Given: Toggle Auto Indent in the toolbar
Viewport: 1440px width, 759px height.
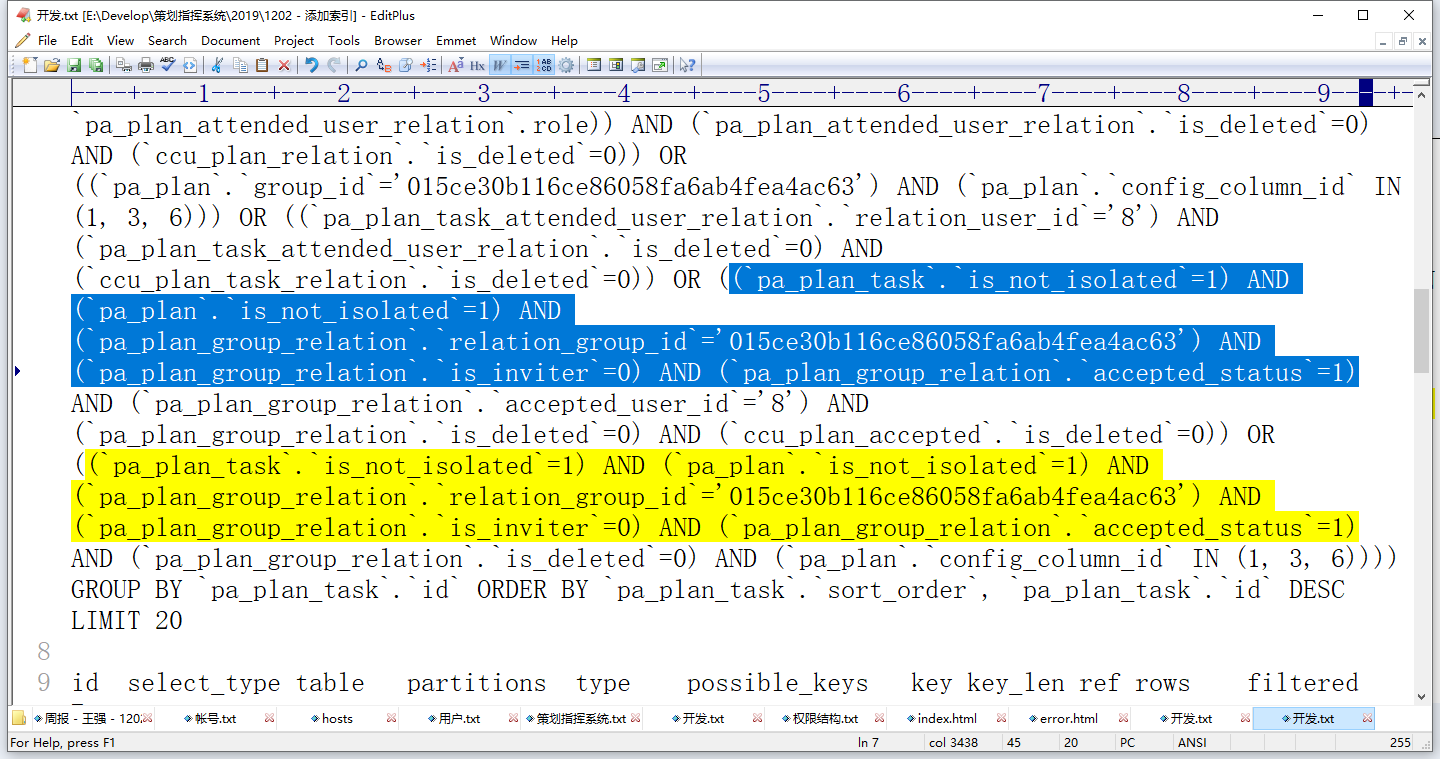Looking at the screenshot, I should [522, 65].
